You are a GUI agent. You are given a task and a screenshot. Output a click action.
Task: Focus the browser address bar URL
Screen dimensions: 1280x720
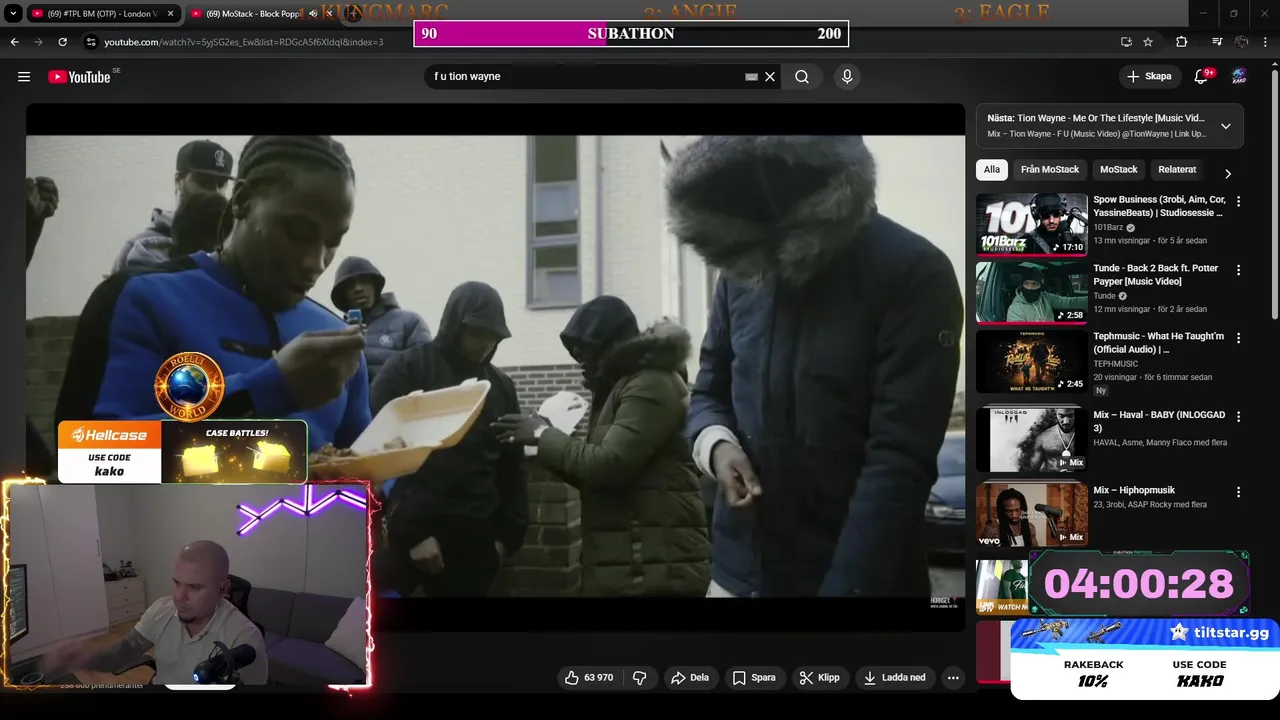pyautogui.click(x=244, y=42)
